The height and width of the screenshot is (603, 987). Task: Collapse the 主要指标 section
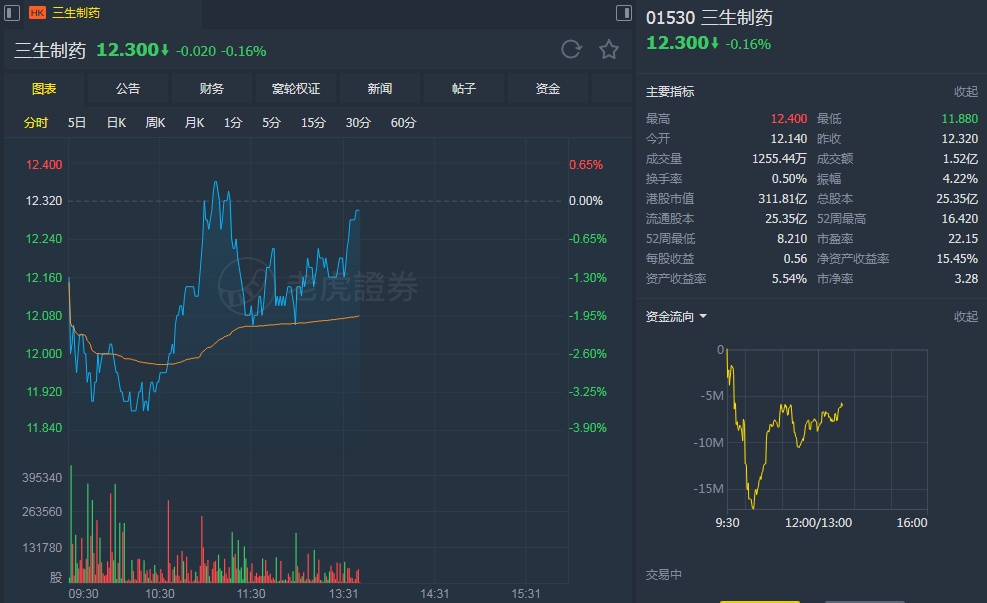click(965, 92)
